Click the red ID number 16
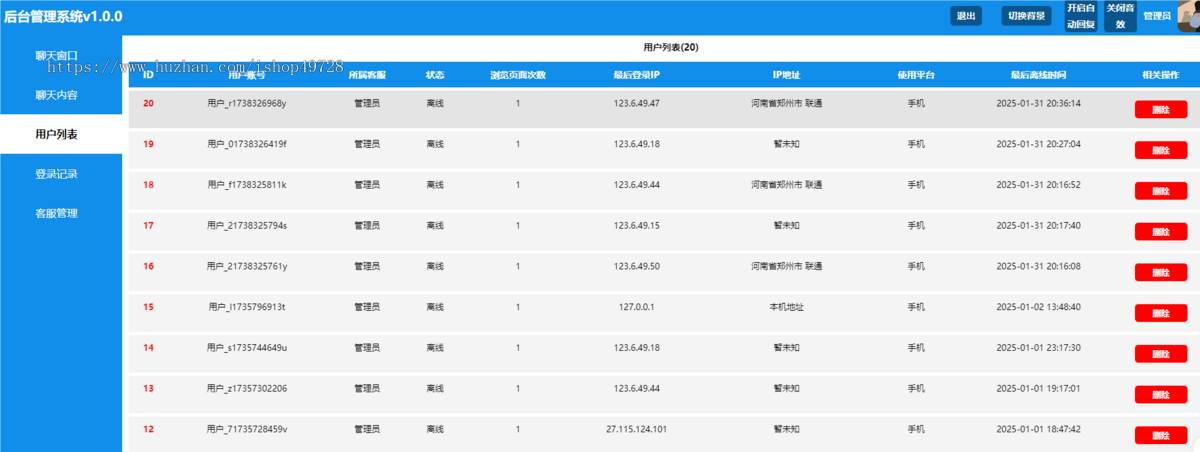This screenshot has width=1200, height=452. tap(148, 266)
